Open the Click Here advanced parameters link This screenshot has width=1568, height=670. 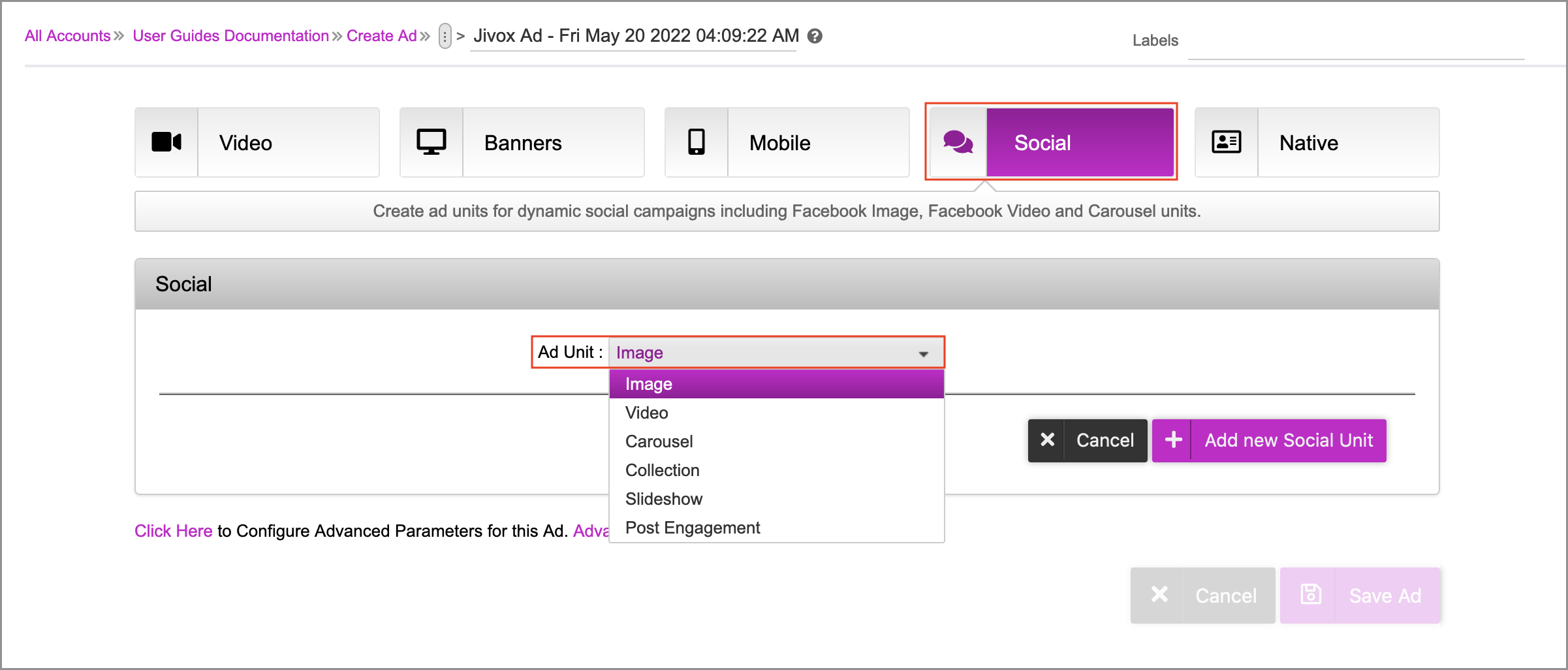click(x=173, y=531)
